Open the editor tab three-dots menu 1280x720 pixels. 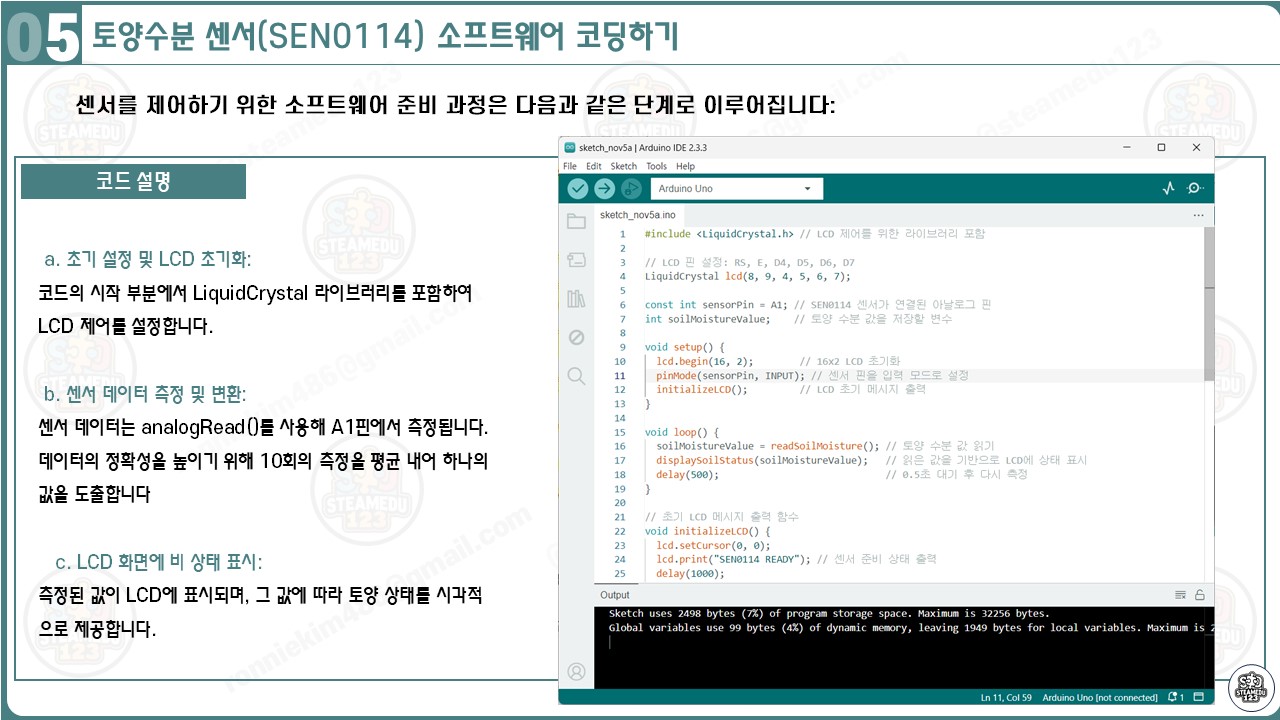(1198, 215)
